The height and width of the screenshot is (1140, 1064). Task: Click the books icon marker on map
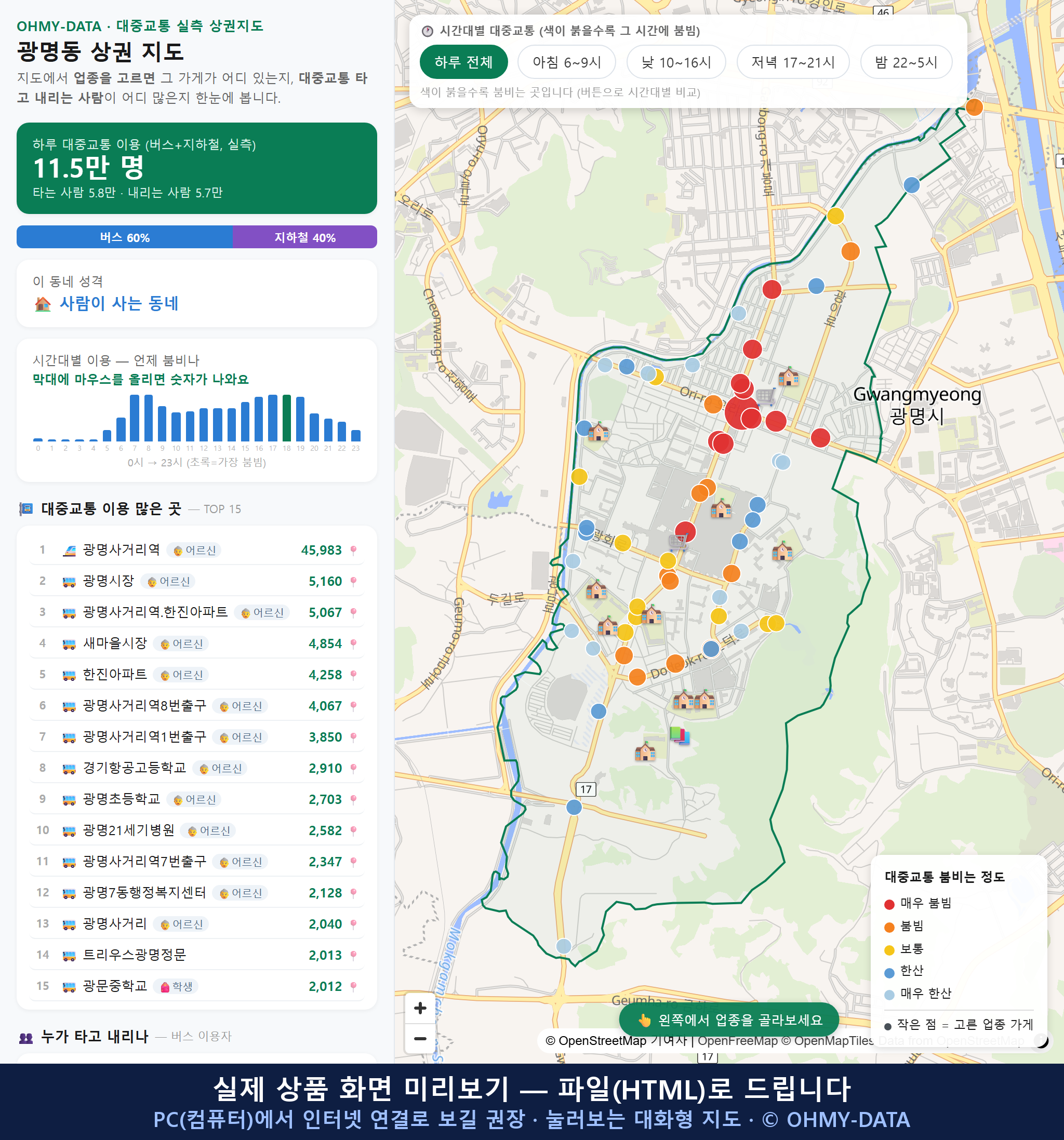point(680,735)
